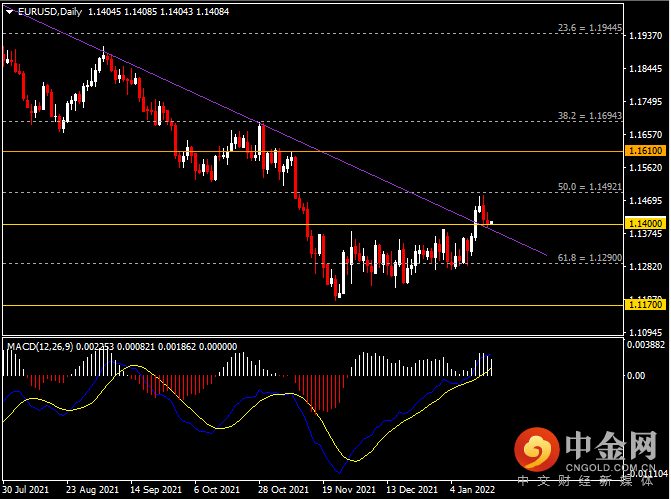Image resolution: width=671 pixels, height=499 pixels.
Task: Click the 1.18445 price scale value
Action: (645, 68)
